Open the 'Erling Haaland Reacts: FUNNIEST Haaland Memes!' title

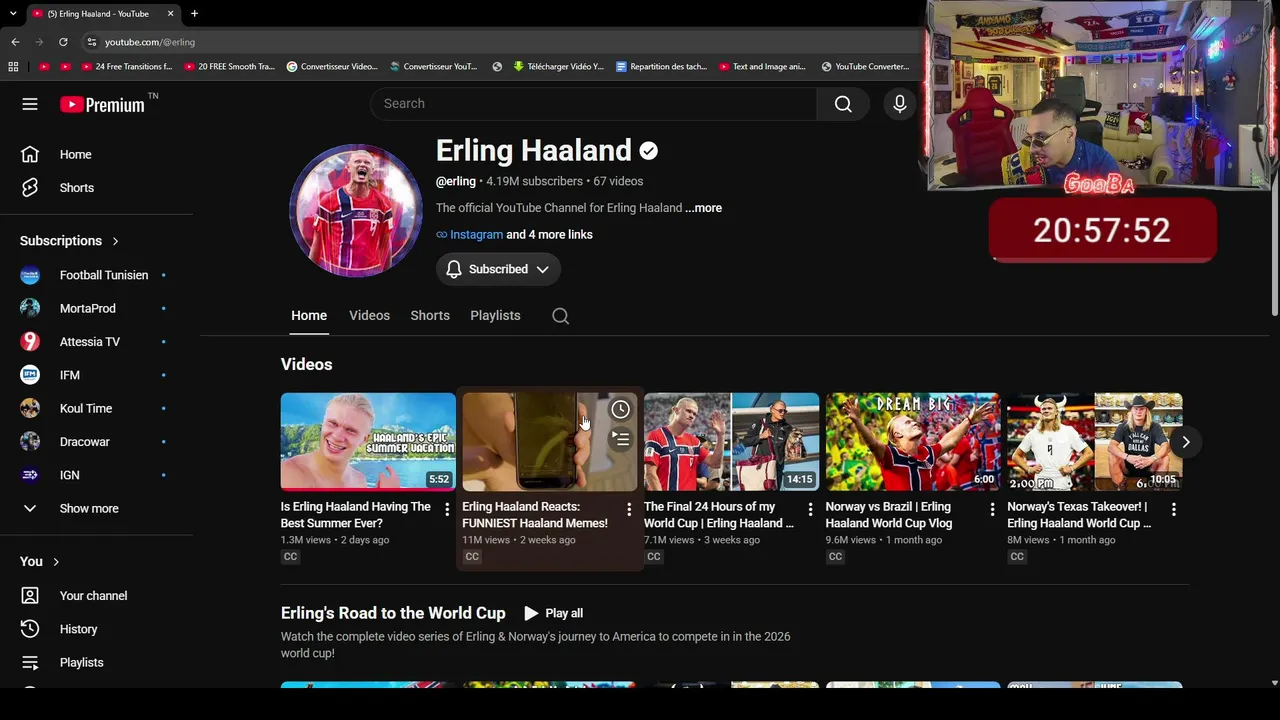[535, 515]
